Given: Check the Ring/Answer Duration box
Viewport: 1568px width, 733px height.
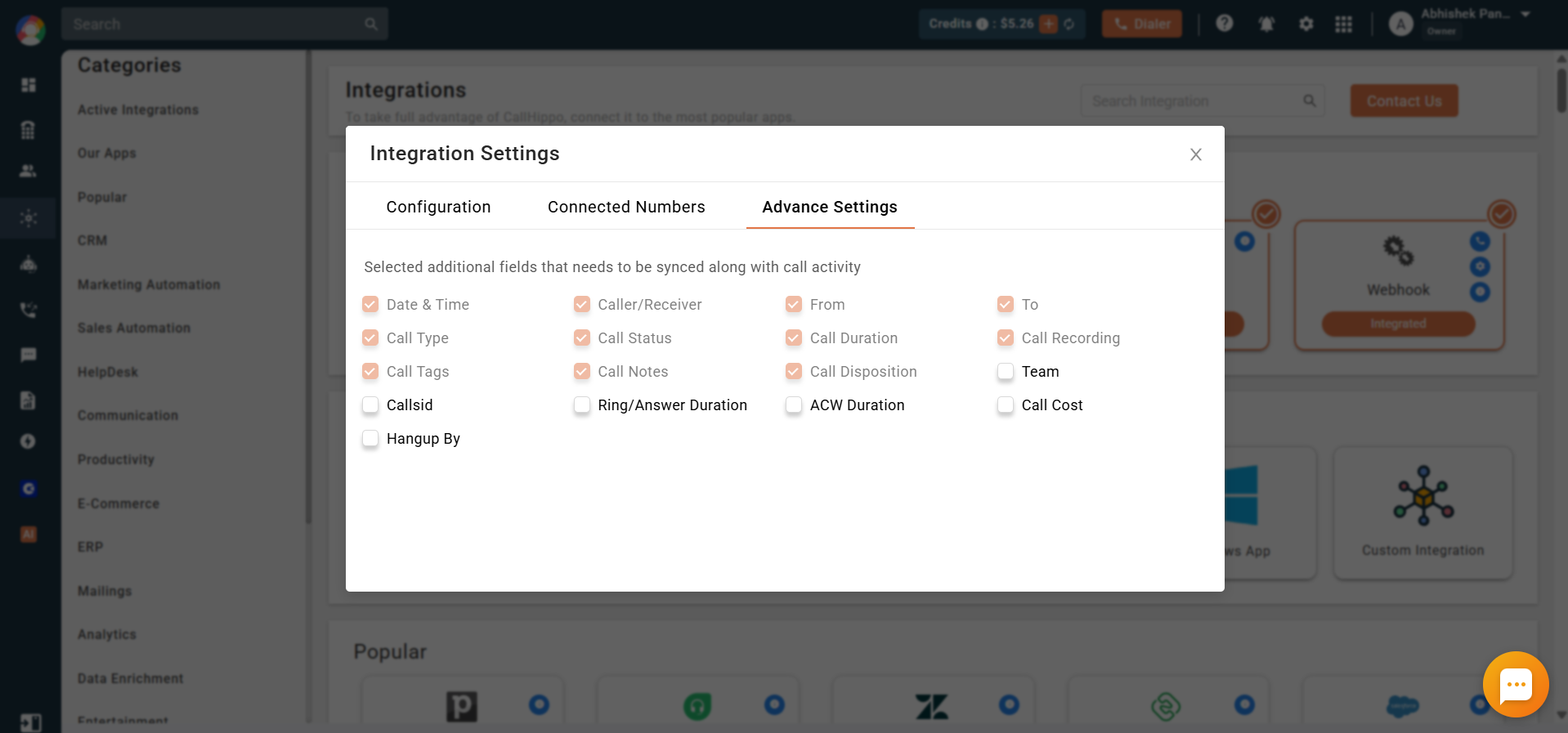Looking at the screenshot, I should click(582, 405).
